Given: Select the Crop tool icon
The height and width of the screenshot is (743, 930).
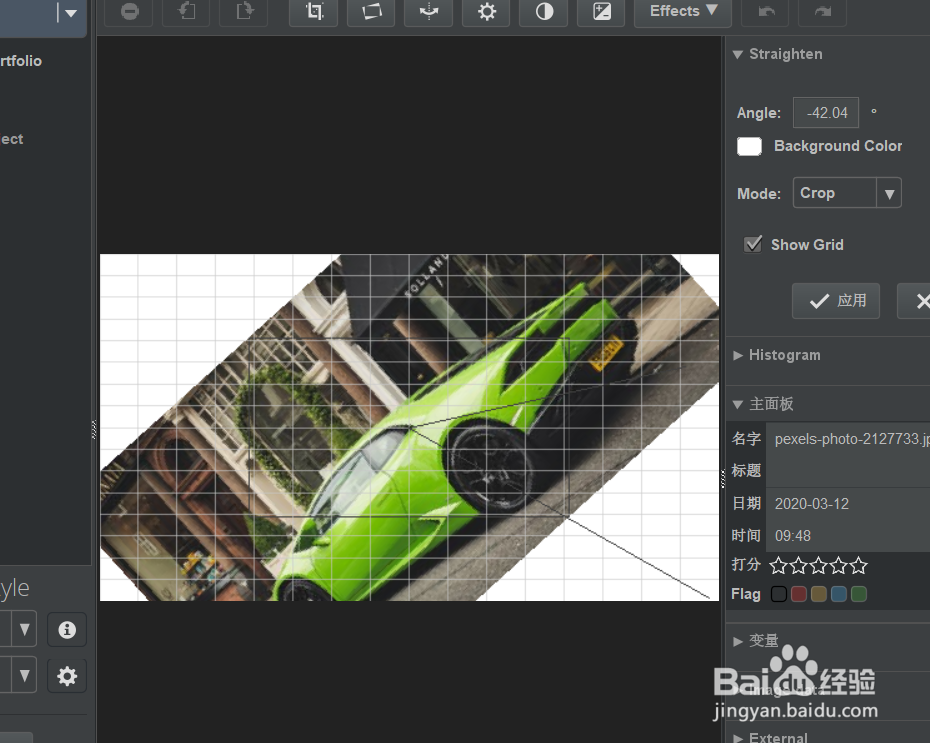Looking at the screenshot, I should point(314,12).
